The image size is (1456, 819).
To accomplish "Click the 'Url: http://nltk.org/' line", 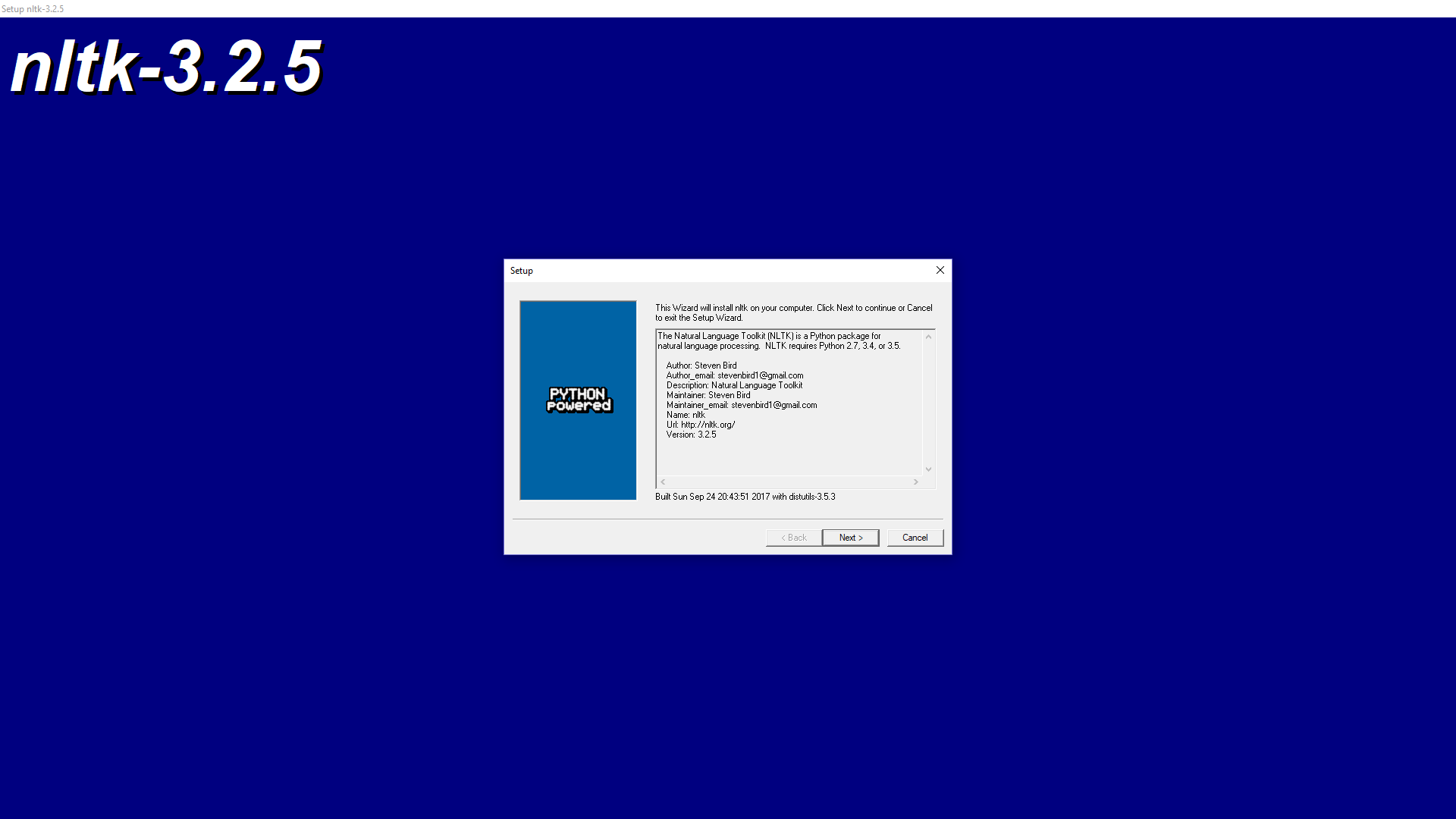I will 701,425.
